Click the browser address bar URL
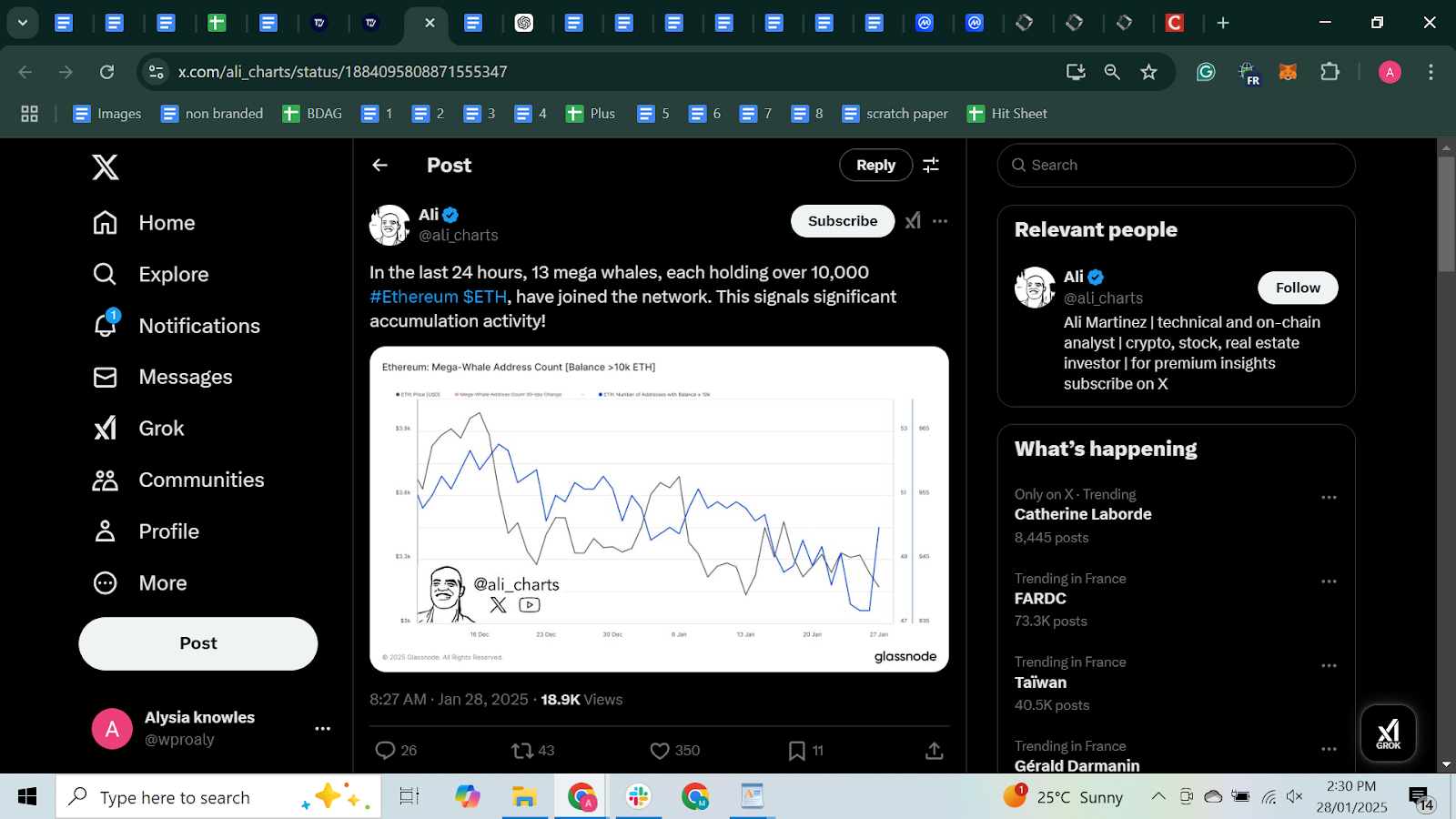The image size is (1456, 819). (x=342, y=72)
